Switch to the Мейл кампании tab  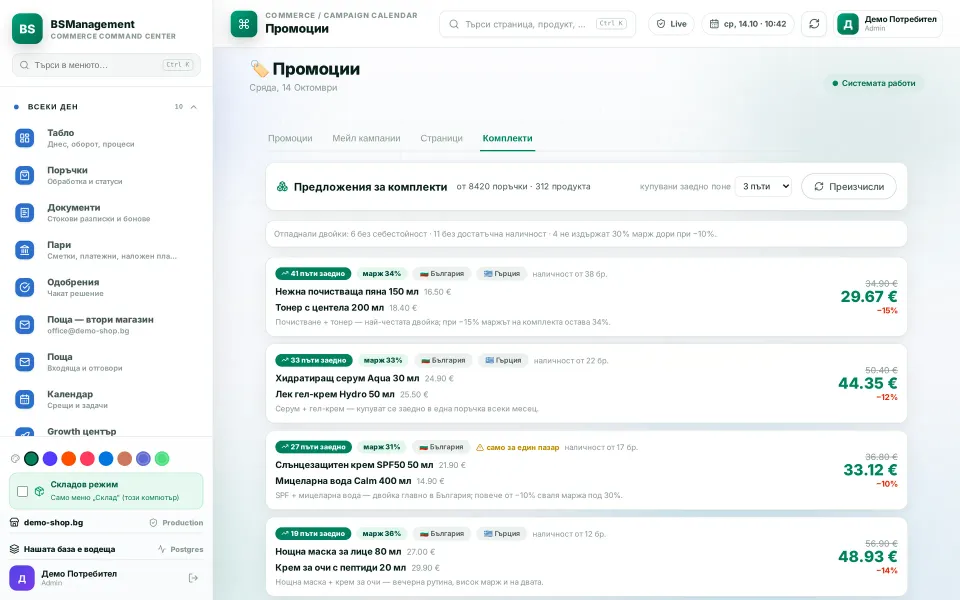(x=366, y=138)
